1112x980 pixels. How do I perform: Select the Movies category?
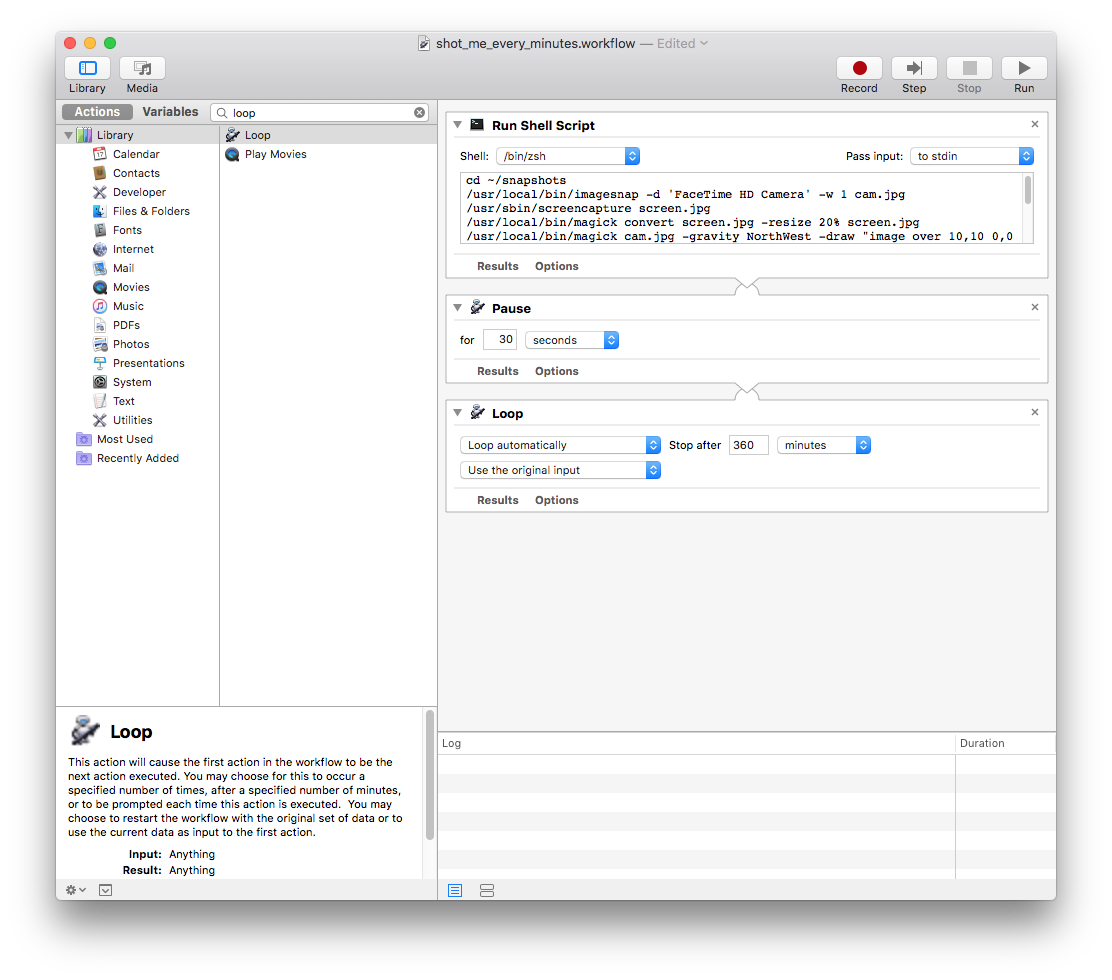pos(131,287)
